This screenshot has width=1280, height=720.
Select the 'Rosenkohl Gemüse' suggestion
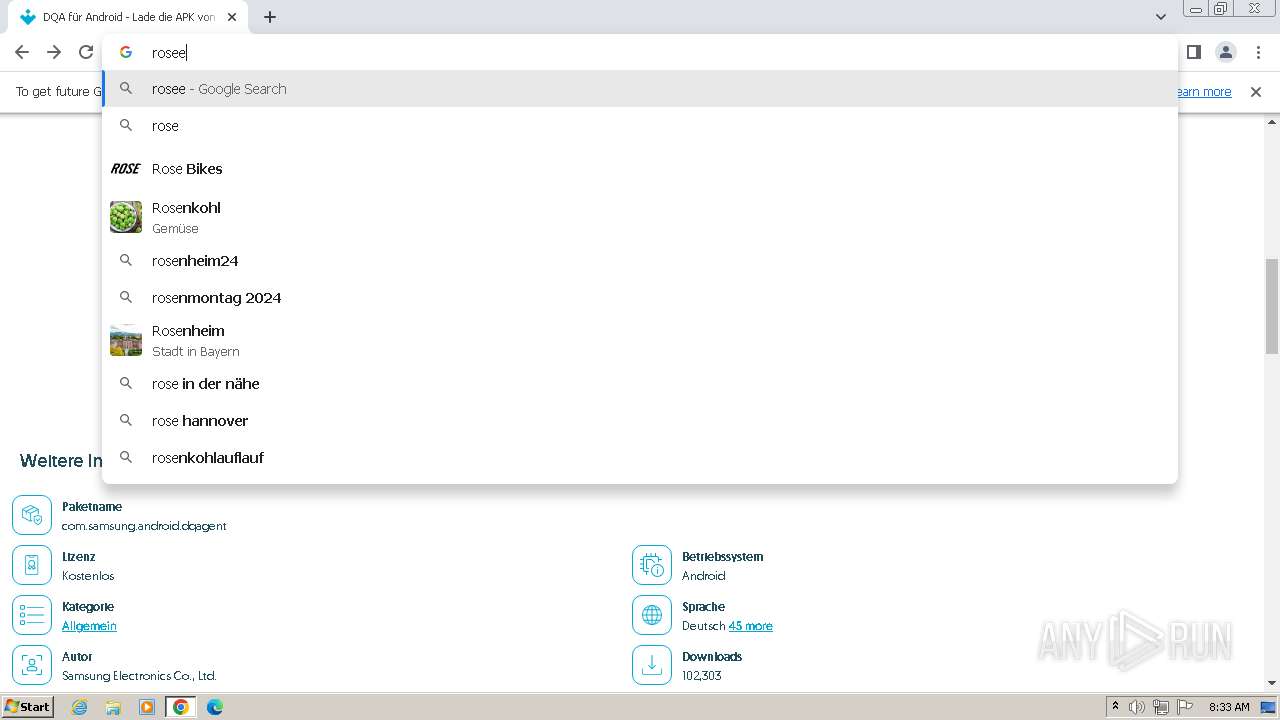coord(640,217)
